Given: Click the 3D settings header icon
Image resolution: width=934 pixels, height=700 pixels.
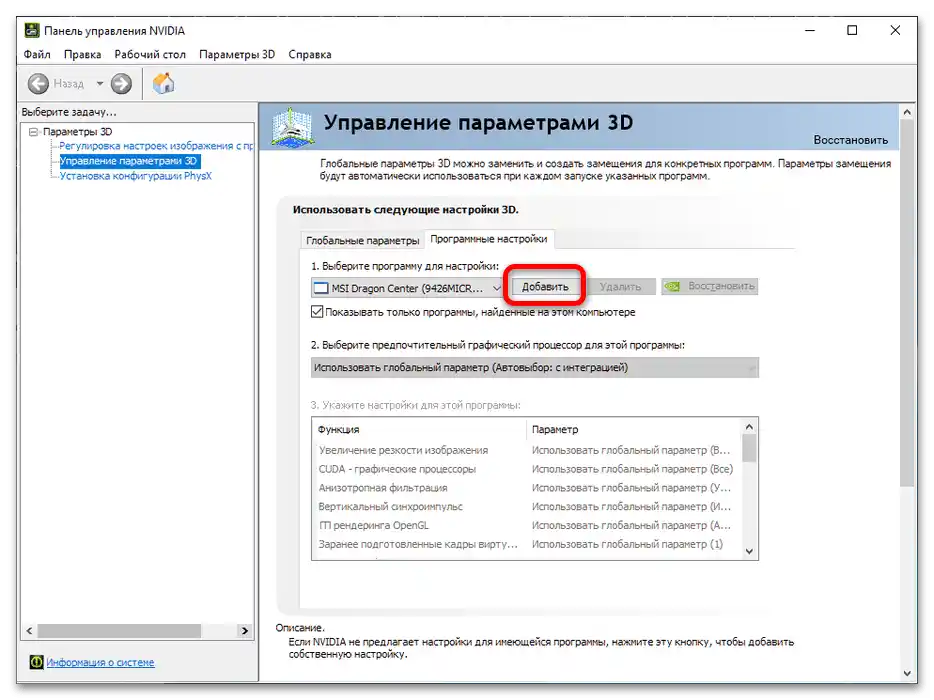Looking at the screenshot, I should coord(292,127).
